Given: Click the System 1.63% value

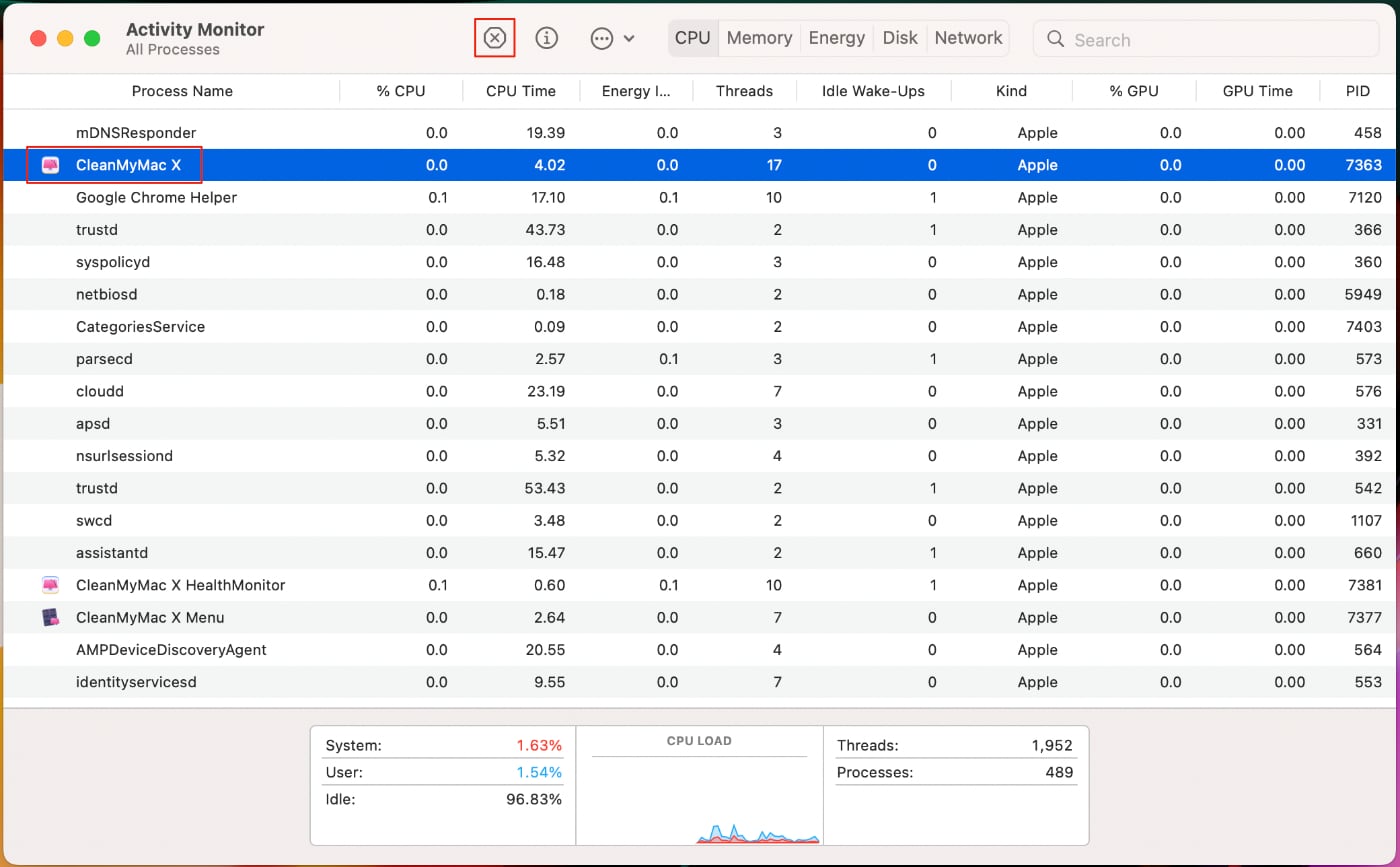Looking at the screenshot, I should pos(539,745).
